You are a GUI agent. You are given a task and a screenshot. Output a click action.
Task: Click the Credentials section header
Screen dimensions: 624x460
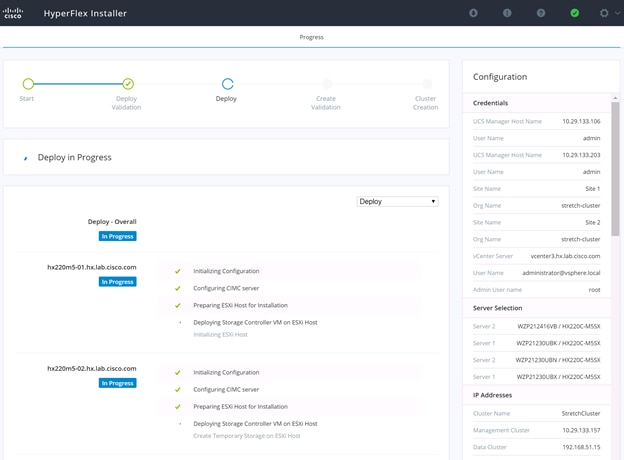(x=490, y=103)
